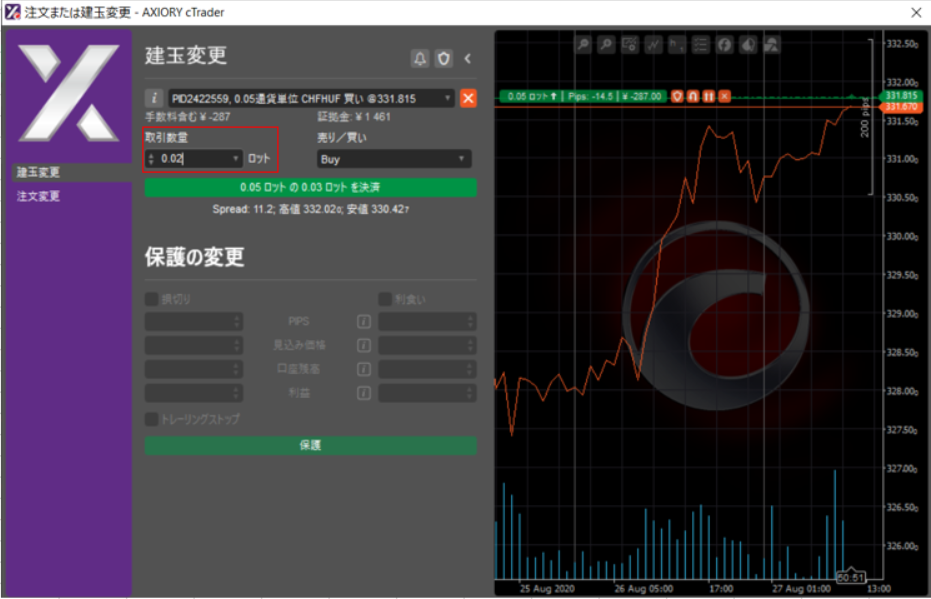Screen dimensions: 931x599
Task: Open the indicators f icon in chart toolbar
Action: pos(724,45)
